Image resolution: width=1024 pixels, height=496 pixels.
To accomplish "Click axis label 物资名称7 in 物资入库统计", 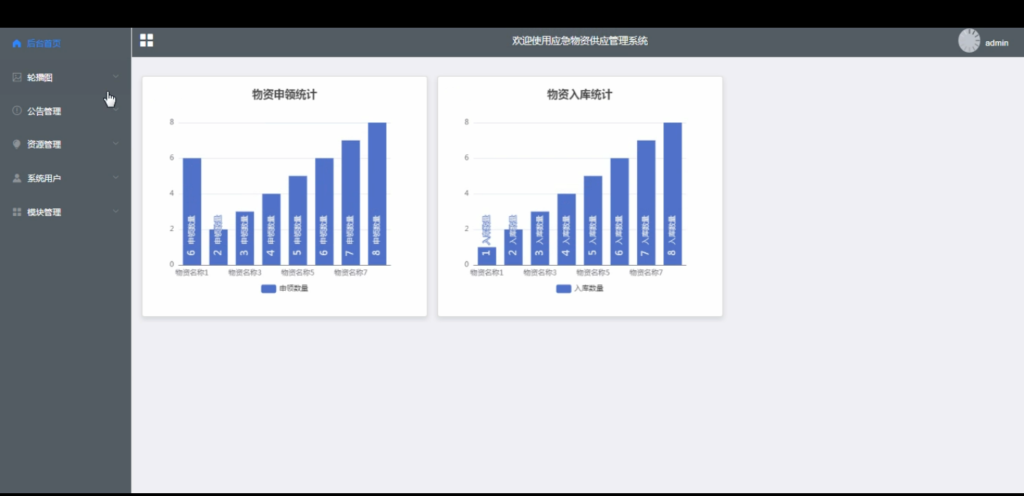I will [x=646, y=272].
